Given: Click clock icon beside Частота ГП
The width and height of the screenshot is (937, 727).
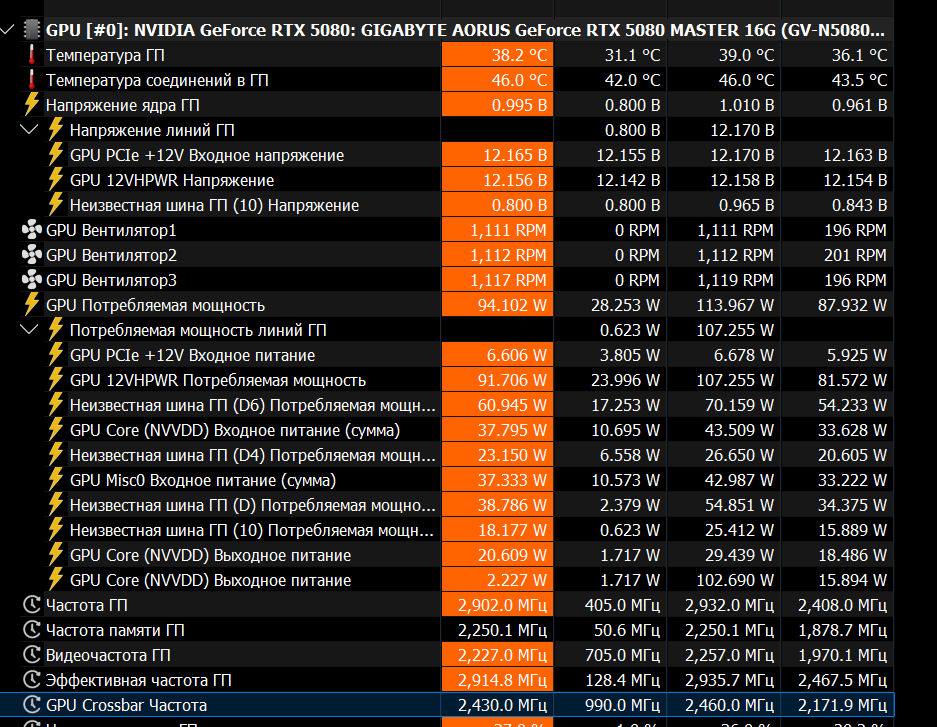Looking at the screenshot, I should (32, 605).
